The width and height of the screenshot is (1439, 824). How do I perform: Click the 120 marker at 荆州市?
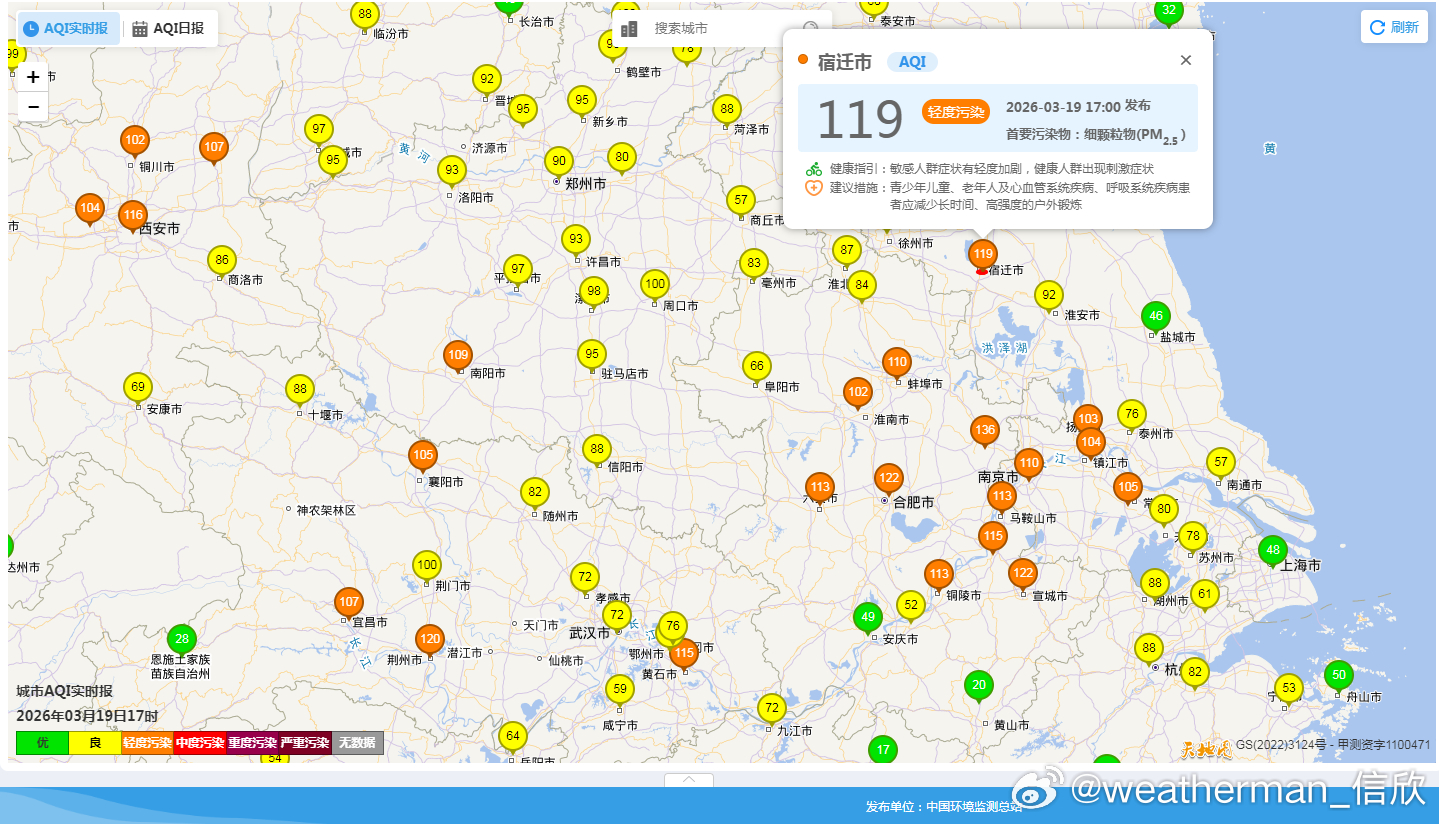[x=429, y=641]
